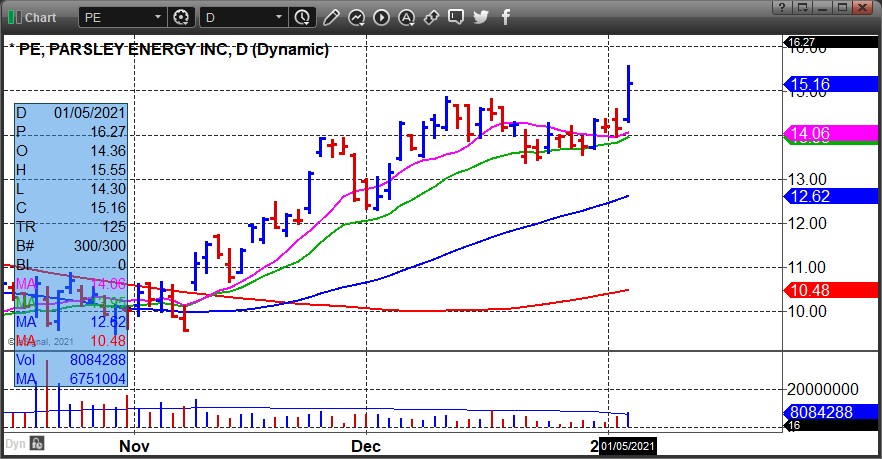Click the volume MA 6751004 row
This screenshot has width=882, height=459.
pyautogui.click(x=71, y=379)
